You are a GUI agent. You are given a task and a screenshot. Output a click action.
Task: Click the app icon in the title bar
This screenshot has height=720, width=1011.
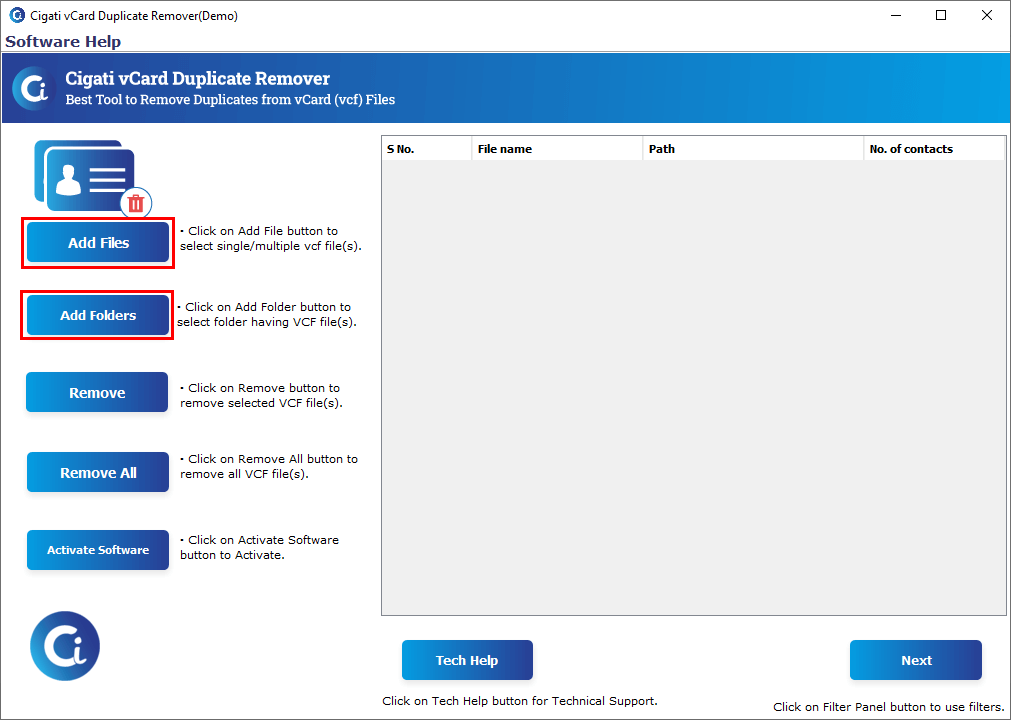coord(16,15)
